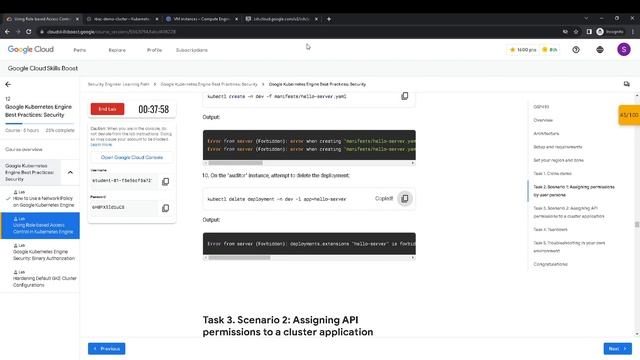The width and height of the screenshot is (640, 360).
Task: Jump to Task 5 Troubleshooting outline entry
Action: (x=569, y=247)
